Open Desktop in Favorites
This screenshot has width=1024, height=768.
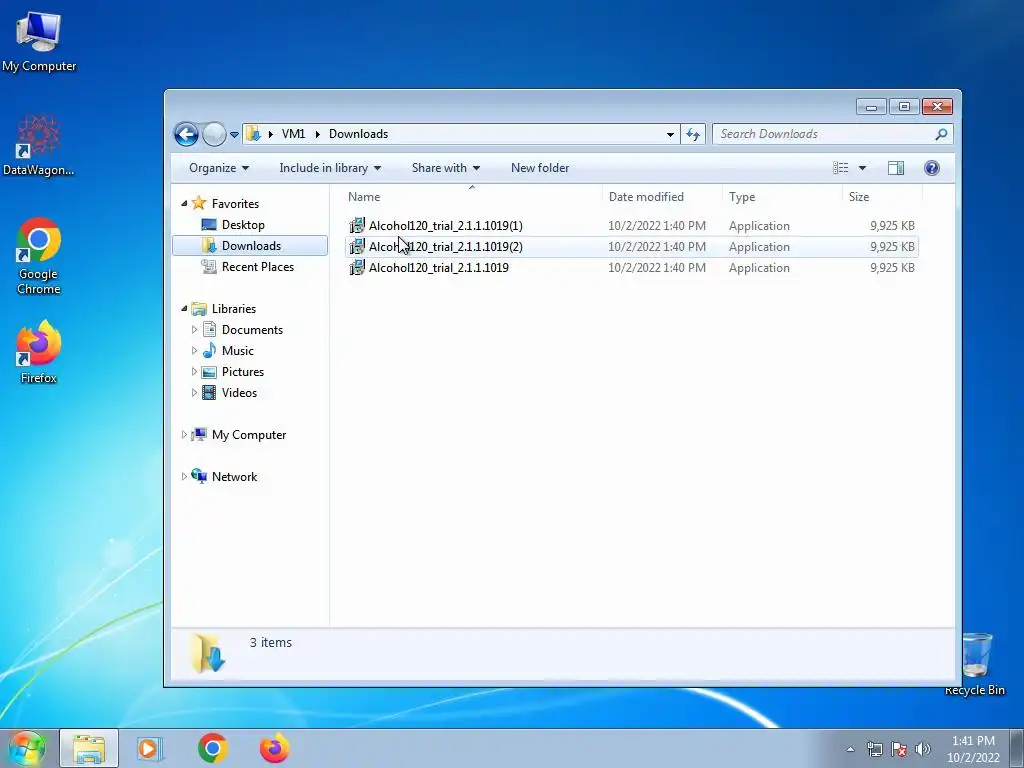[243, 225]
